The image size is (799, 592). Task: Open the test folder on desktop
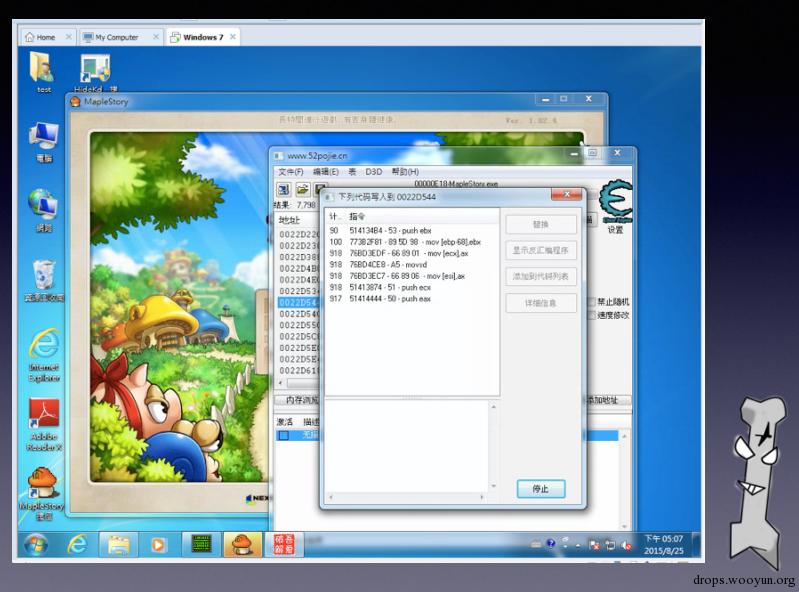(43, 68)
